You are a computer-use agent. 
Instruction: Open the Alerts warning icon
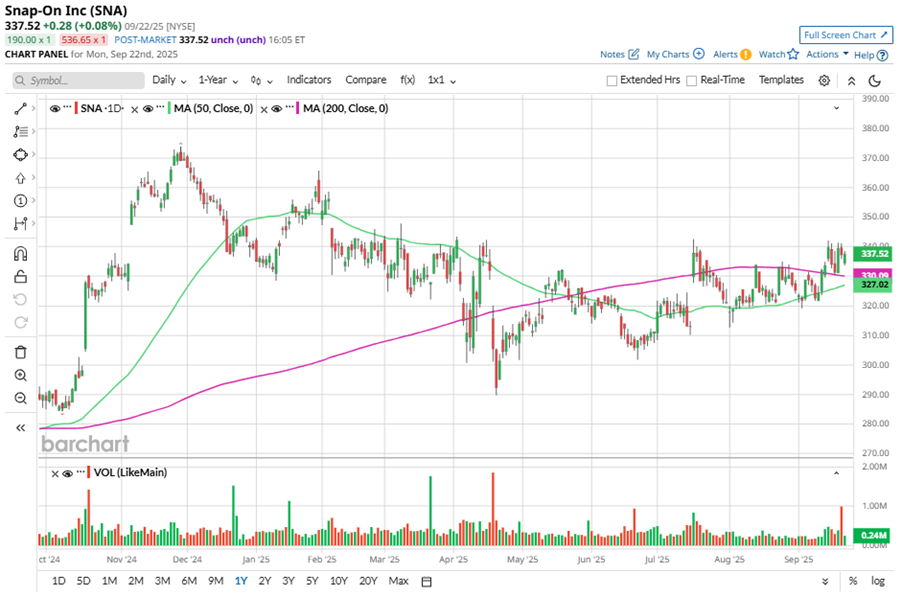click(x=746, y=55)
